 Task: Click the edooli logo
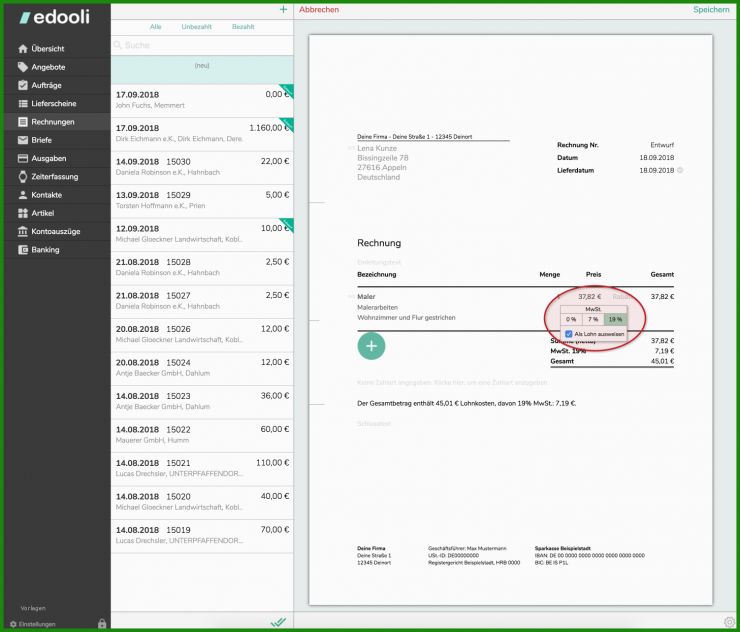coord(54,17)
